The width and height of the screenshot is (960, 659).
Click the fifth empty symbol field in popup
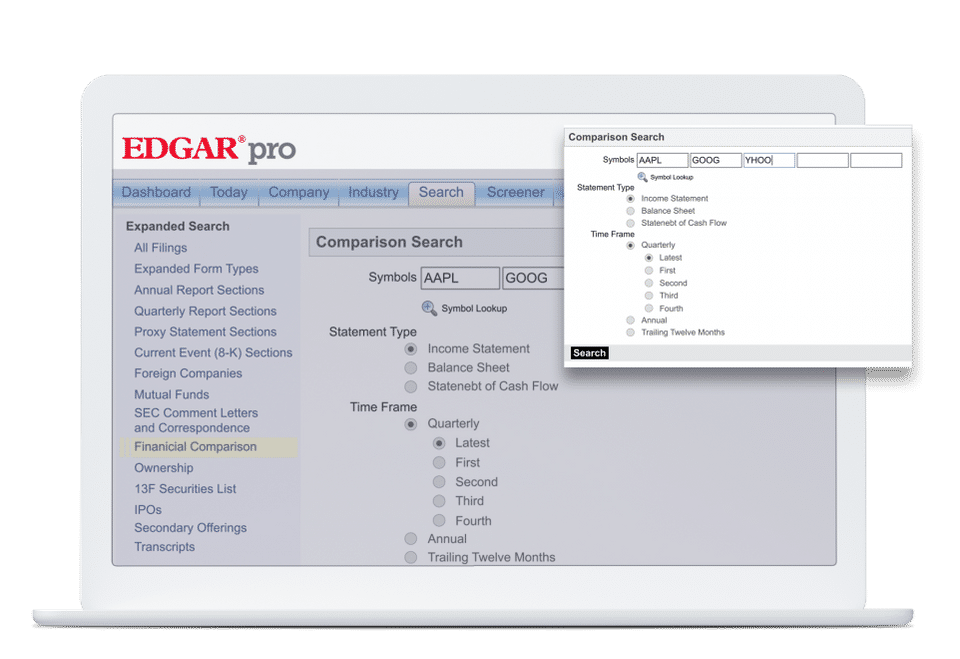tap(876, 160)
